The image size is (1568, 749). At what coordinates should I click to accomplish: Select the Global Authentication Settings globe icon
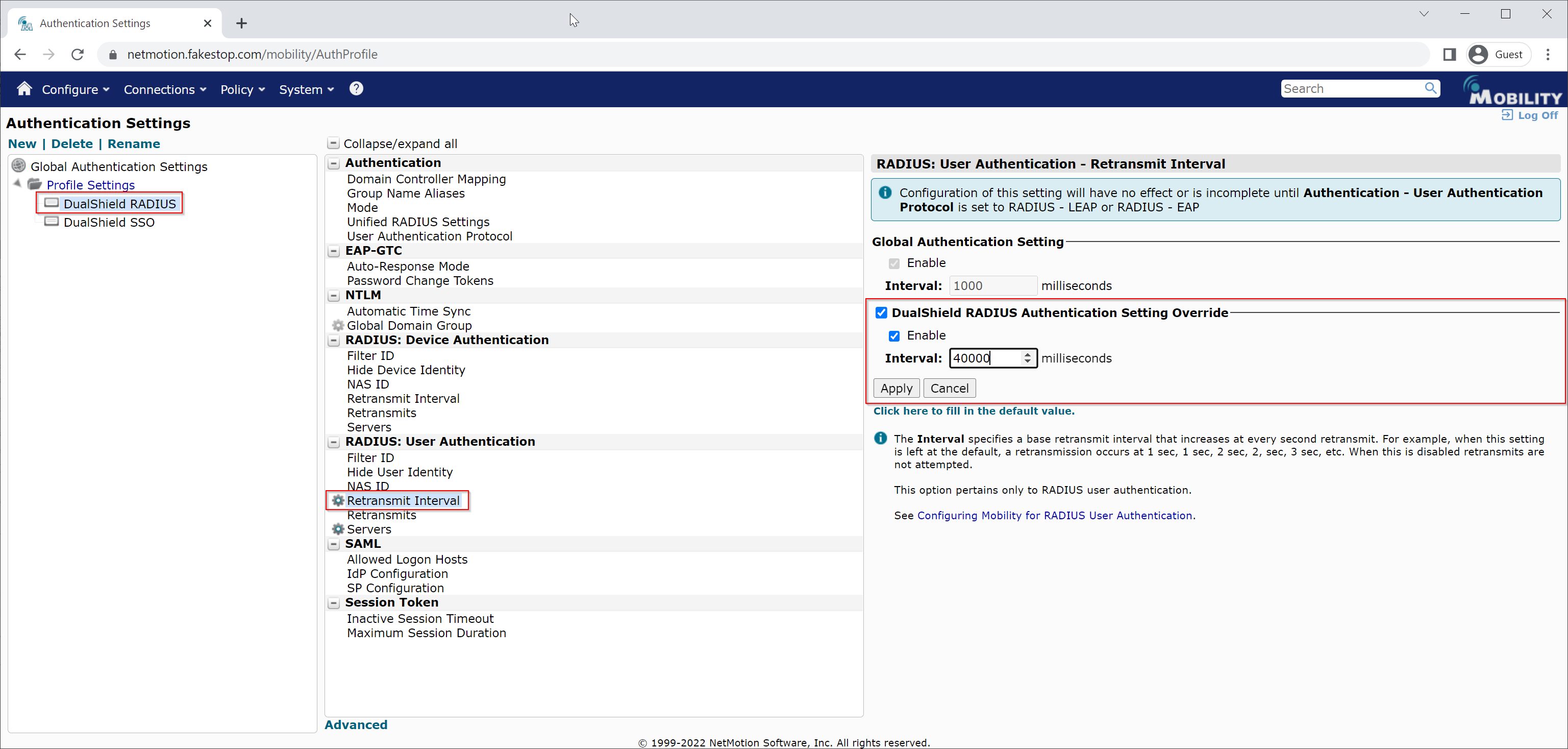coord(19,165)
